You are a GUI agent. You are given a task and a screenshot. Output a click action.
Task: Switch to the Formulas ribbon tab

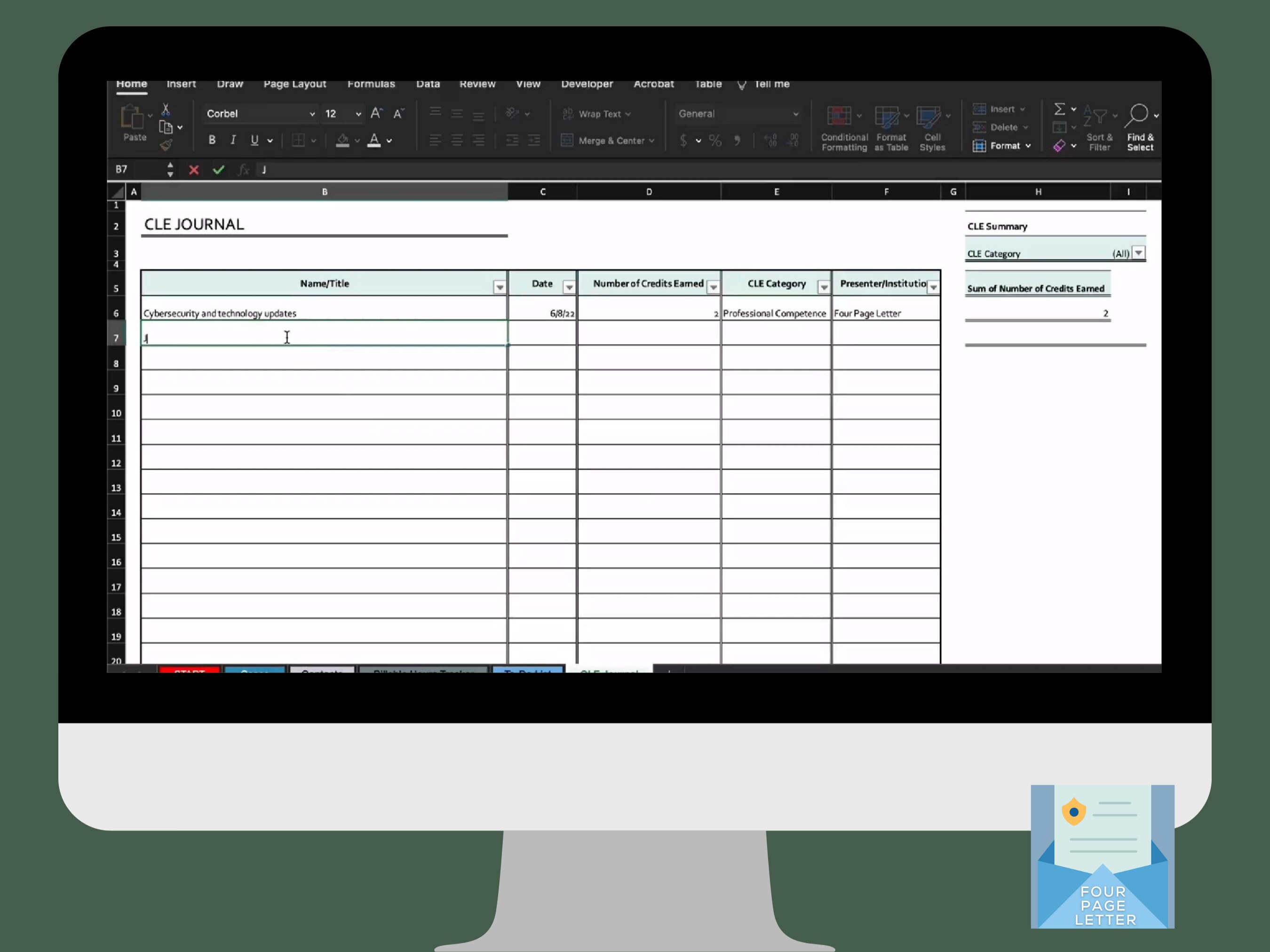click(x=371, y=84)
